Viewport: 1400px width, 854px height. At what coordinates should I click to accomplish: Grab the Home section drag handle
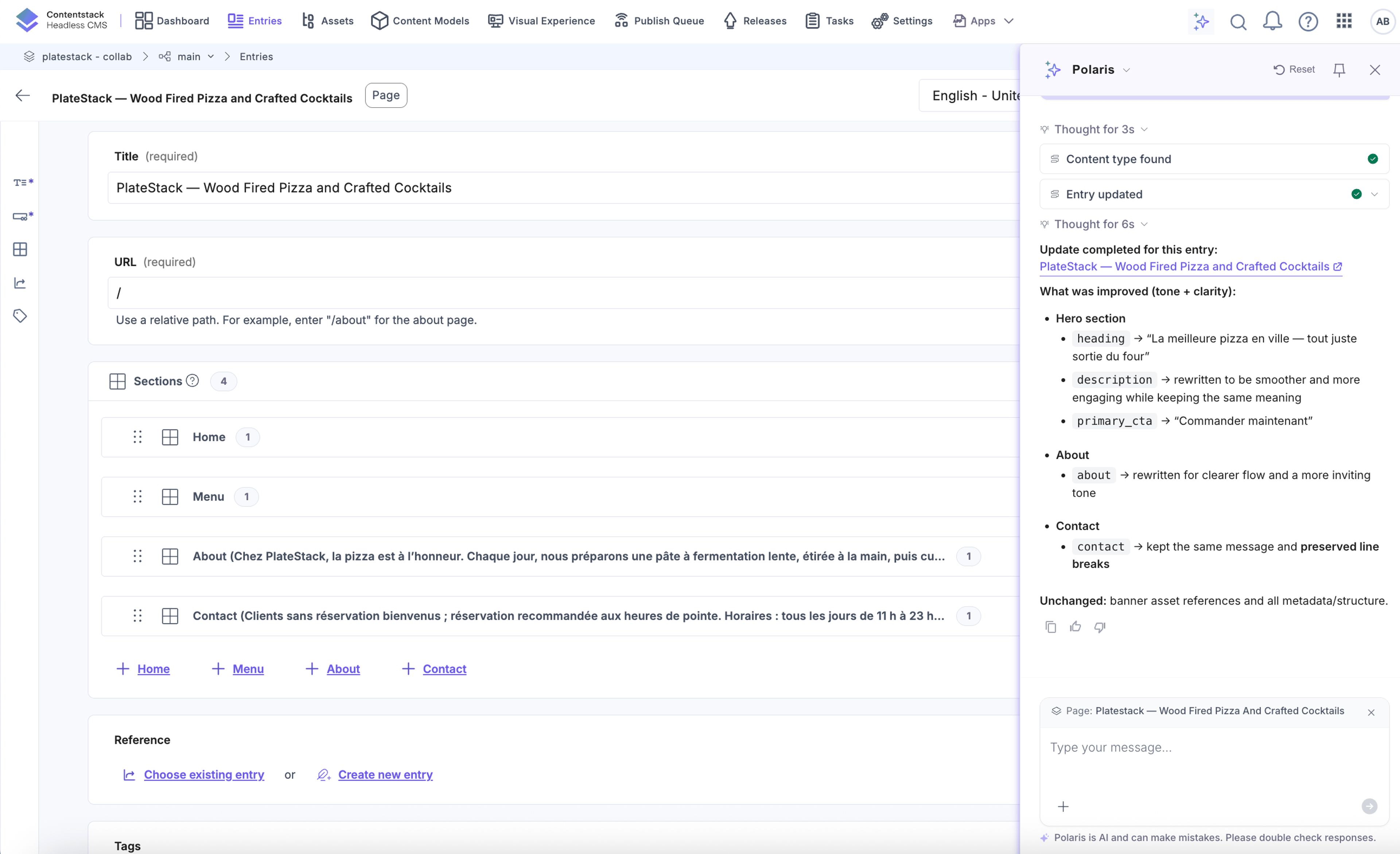pyautogui.click(x=137, y=437)
